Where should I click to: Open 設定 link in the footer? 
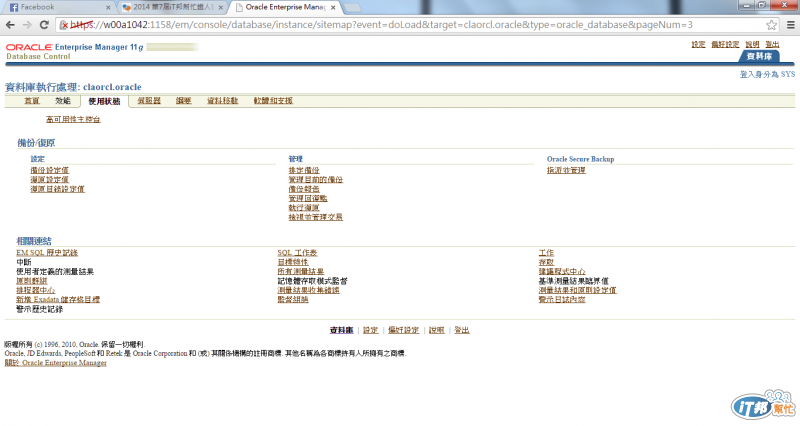point(370,330)
